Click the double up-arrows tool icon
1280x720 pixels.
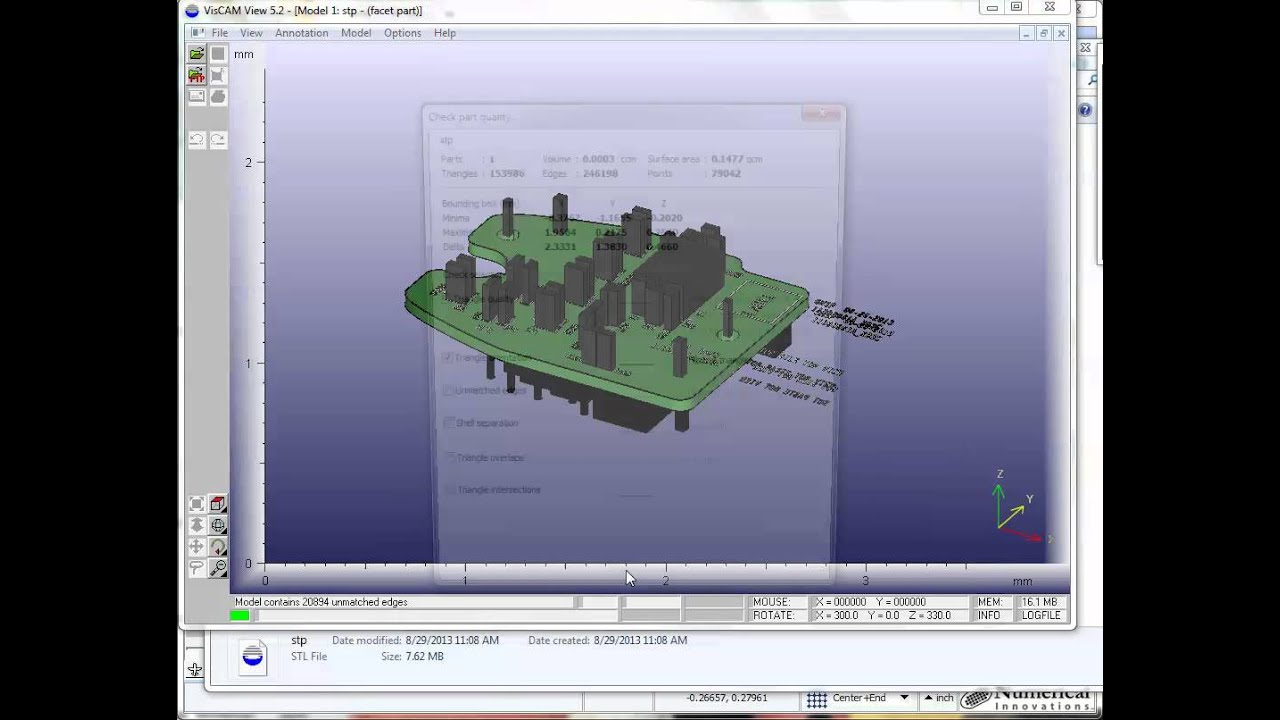[197, 526]
